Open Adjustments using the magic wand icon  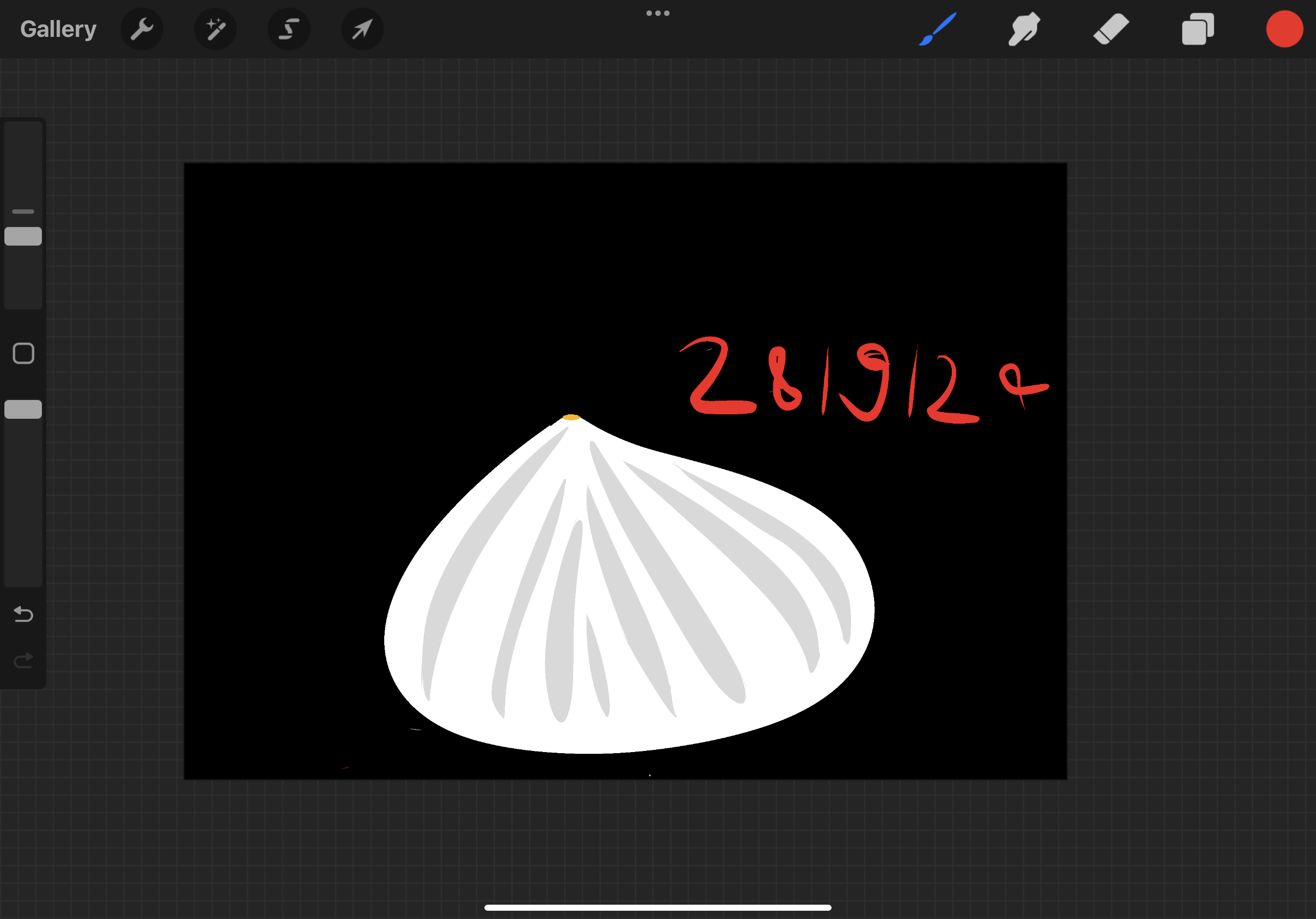coord(215,29)
